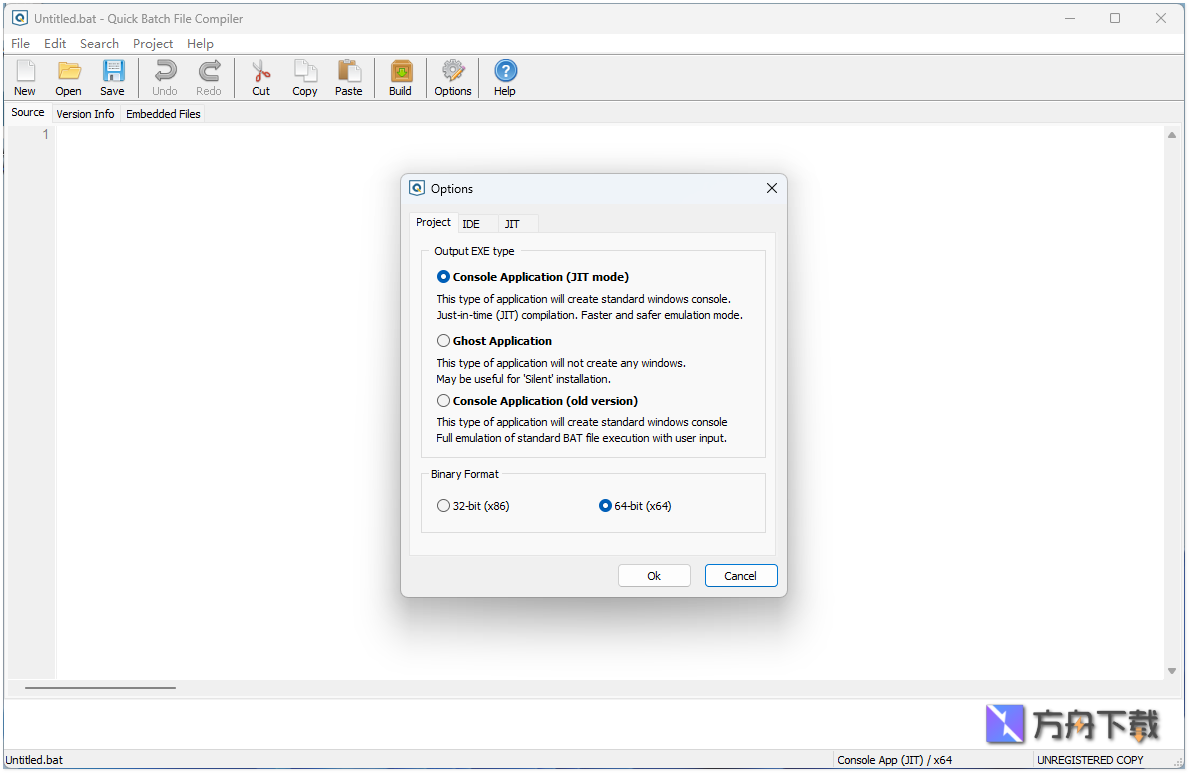Create a new file with the New icon
The image size is (1189, 773).
[24, 77]
